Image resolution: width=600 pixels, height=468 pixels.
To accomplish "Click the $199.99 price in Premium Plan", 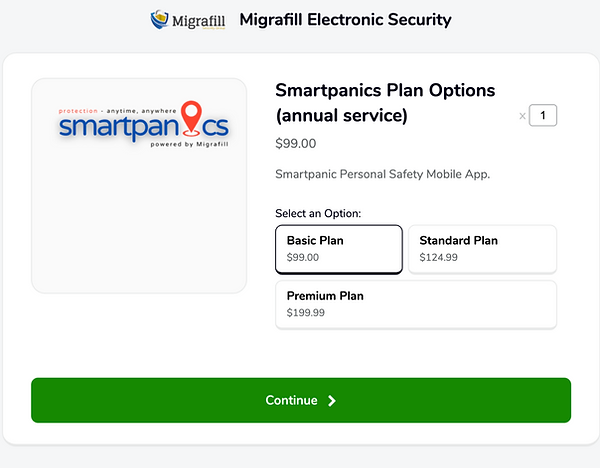I will (x=306, y=313).
